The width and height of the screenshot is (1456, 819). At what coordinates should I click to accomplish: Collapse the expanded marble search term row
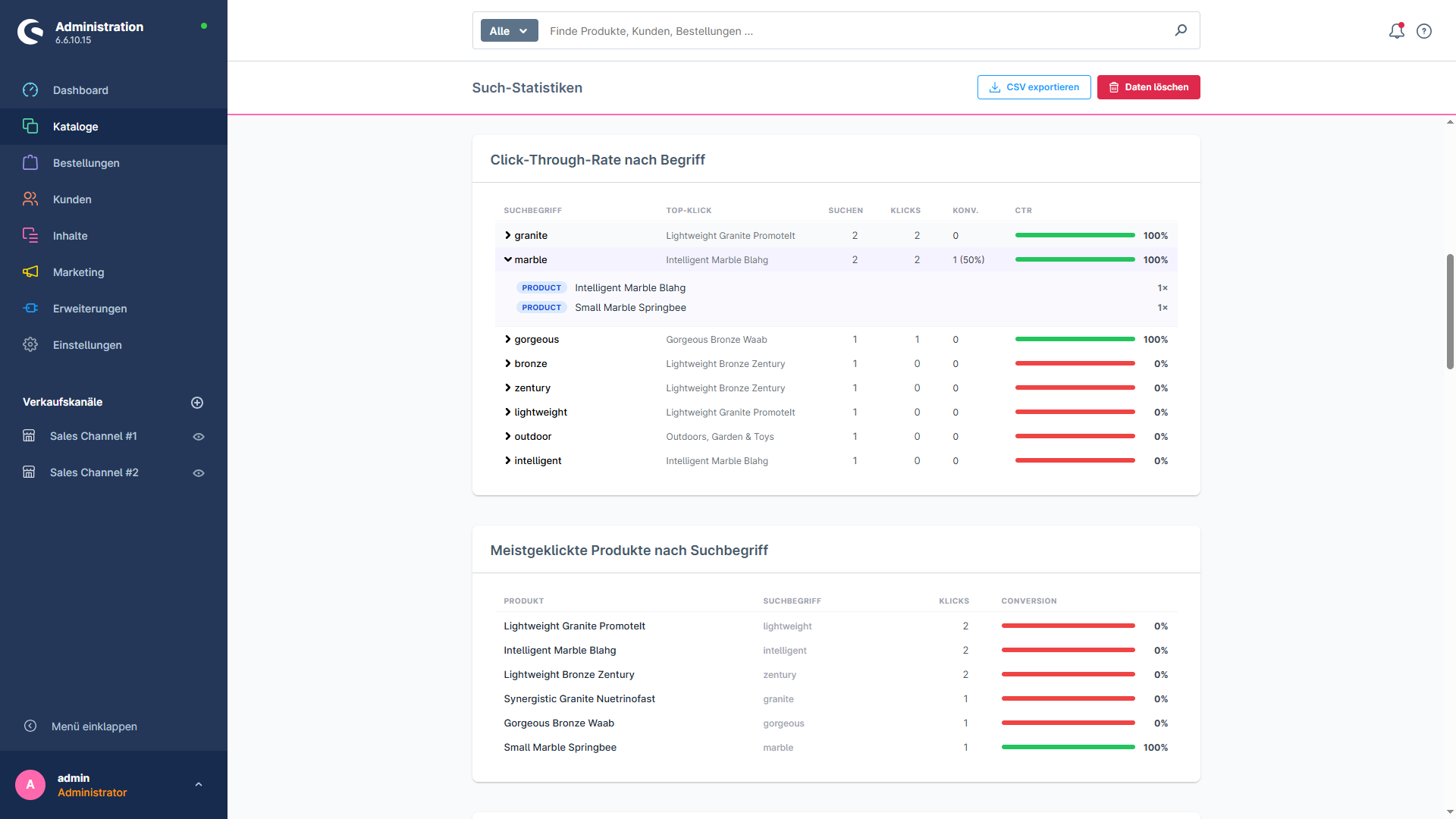(x=508, y=259)
